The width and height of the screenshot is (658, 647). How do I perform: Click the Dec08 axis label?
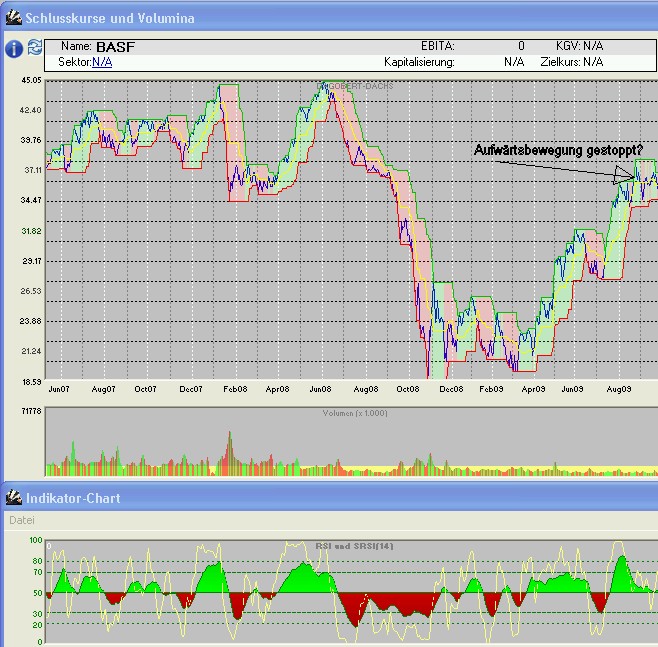[451, 389]
